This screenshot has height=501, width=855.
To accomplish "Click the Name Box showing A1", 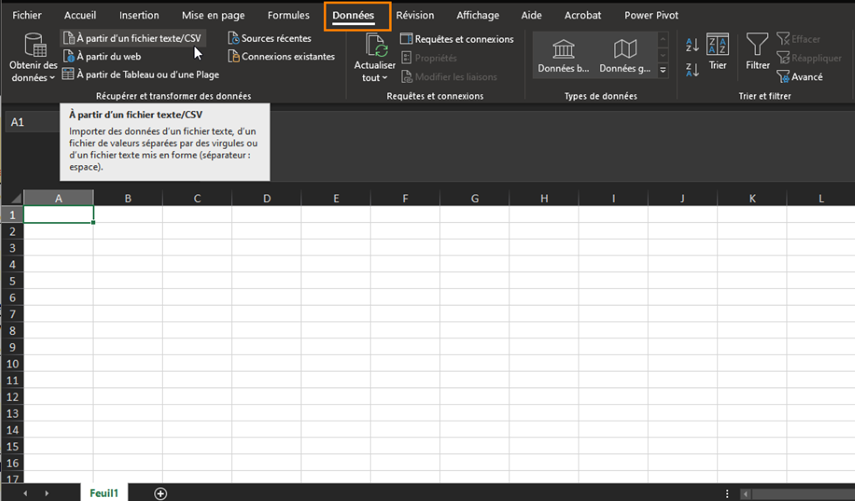I will click(32, 122).
